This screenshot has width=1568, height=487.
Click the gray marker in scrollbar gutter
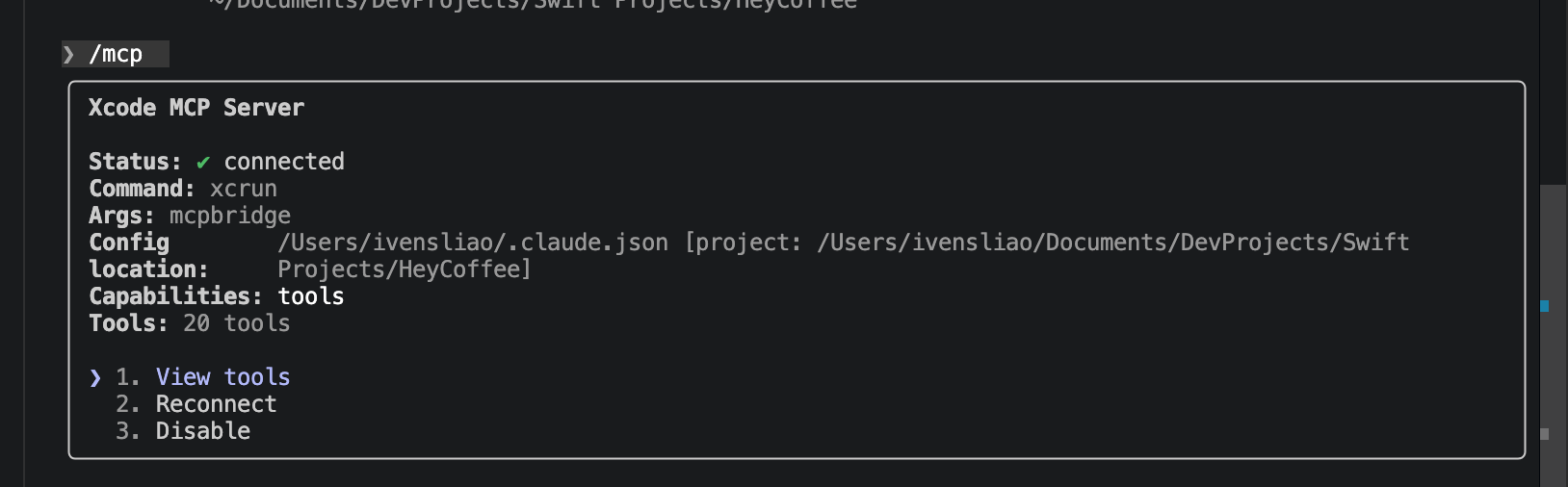click(x=1545, y=434)
